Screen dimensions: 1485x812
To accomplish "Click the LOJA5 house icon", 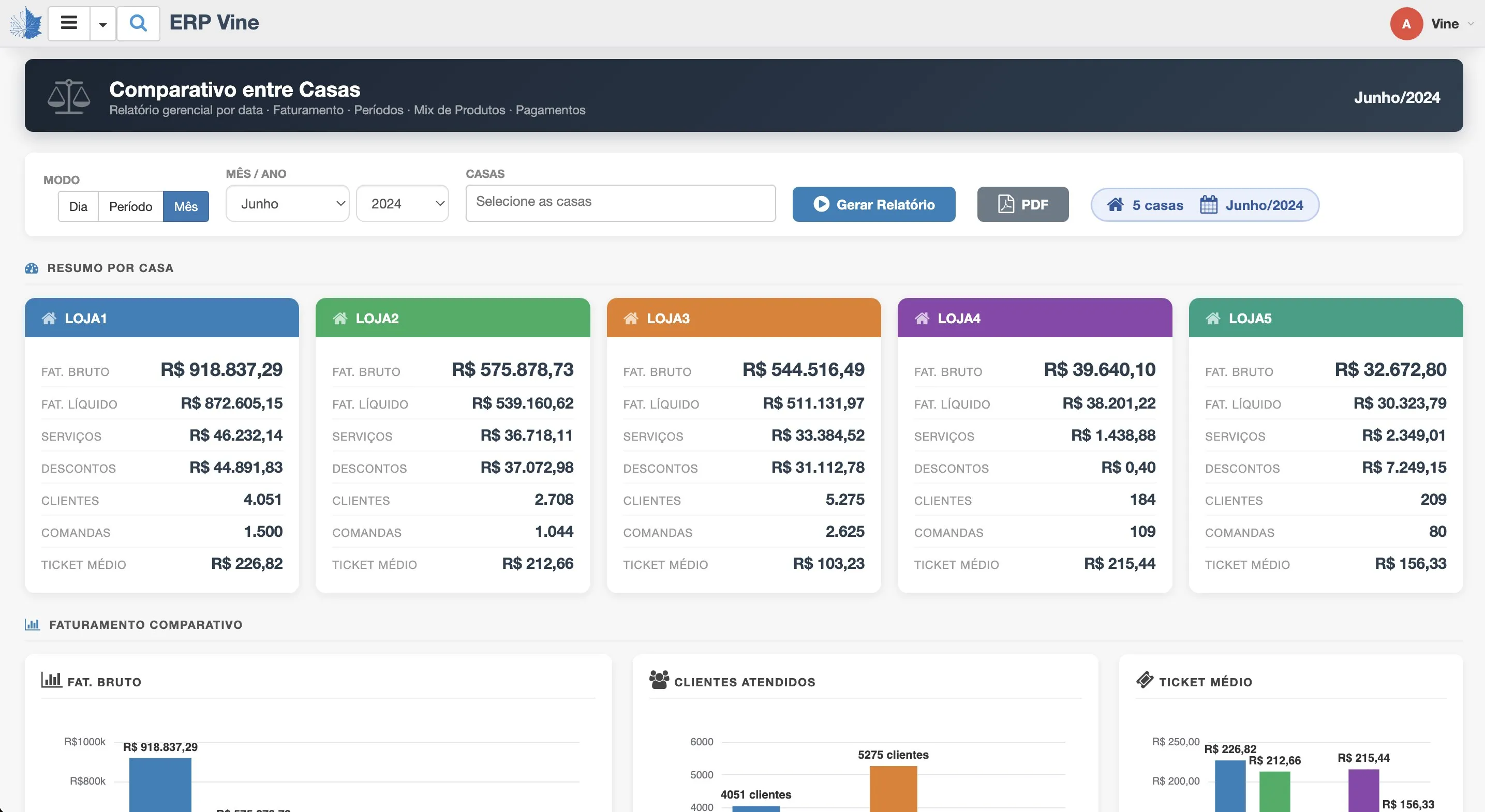I will pyautogui.click(x=1213, y=318).
